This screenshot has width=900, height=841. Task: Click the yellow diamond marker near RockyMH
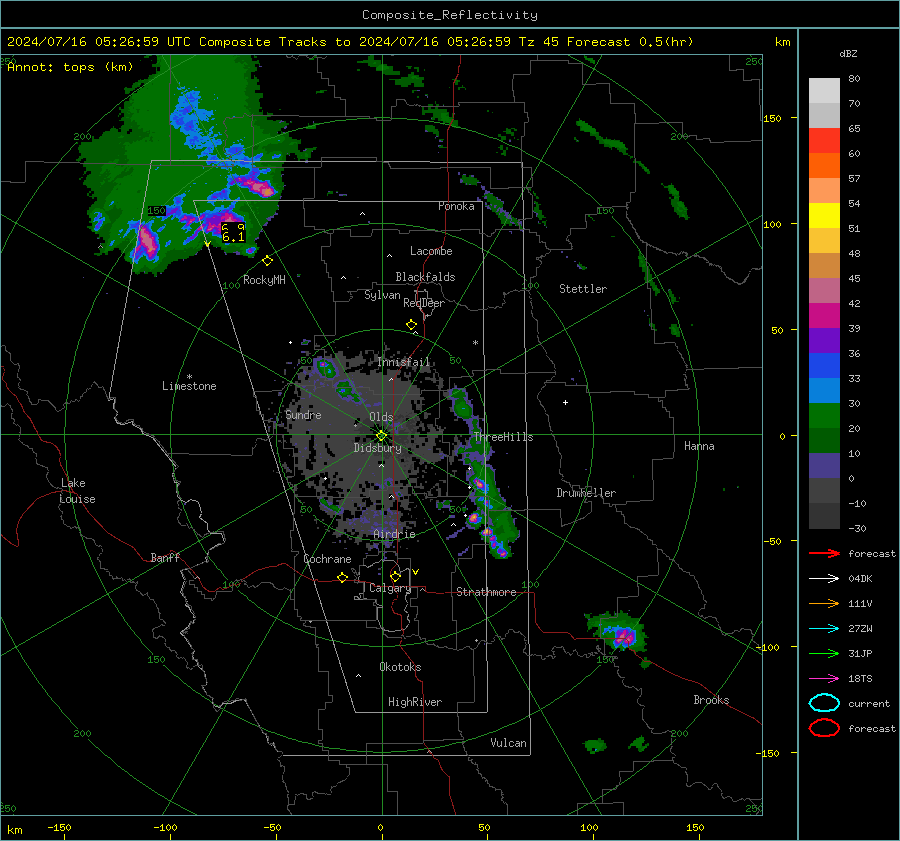click(x=267, y=261)
